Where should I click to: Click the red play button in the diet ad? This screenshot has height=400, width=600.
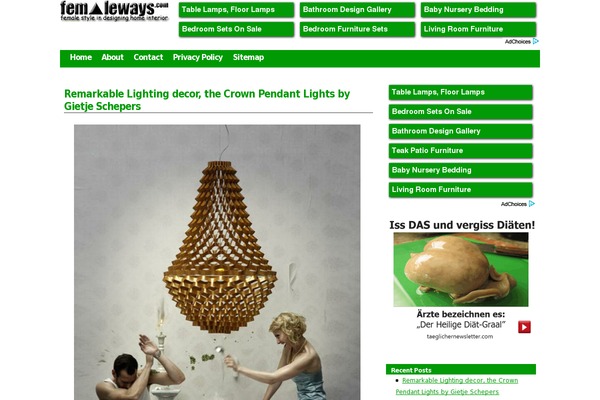tap(524, 327)
